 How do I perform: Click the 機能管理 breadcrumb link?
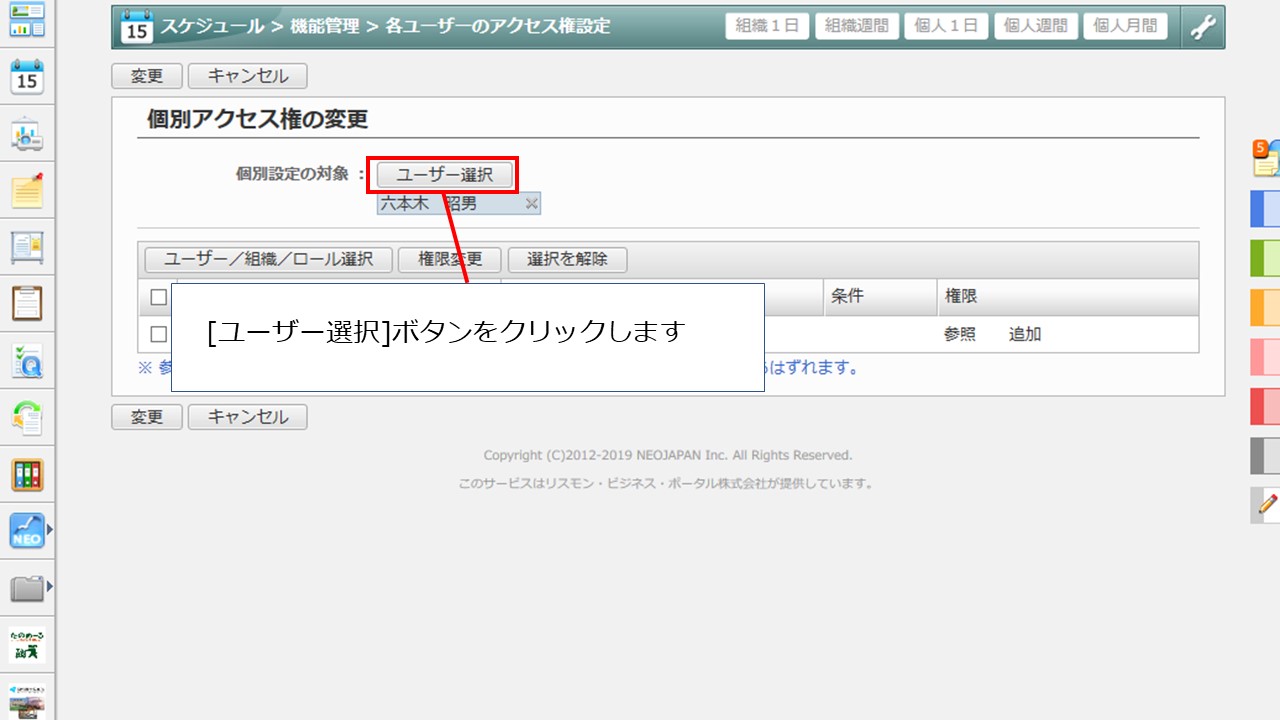click(x=324, y=27)
